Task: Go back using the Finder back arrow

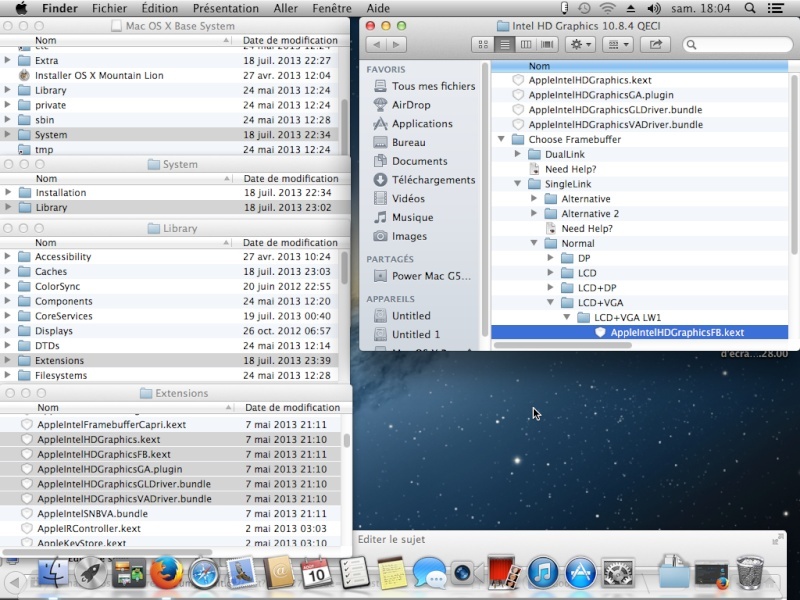Action: pos(377,44)
